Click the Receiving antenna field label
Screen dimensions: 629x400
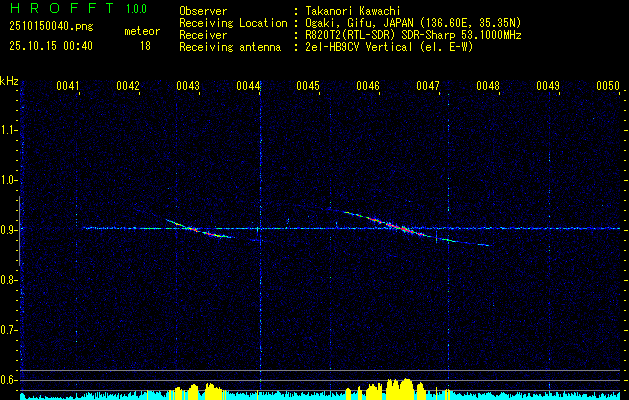pos(230,47)
